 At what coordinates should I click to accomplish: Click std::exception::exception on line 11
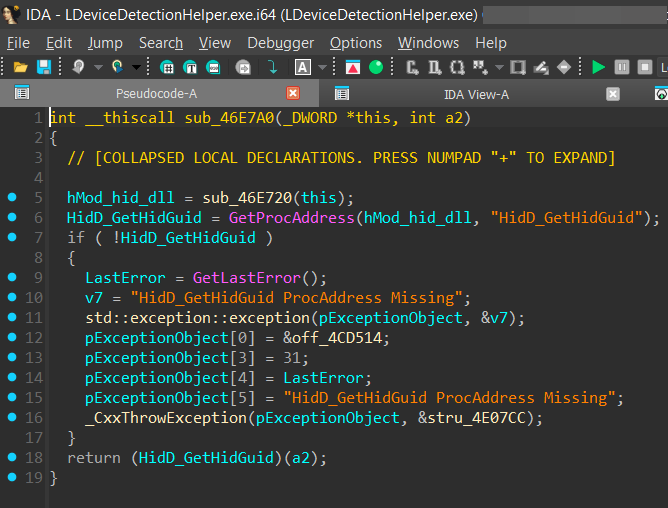[197, 318]
